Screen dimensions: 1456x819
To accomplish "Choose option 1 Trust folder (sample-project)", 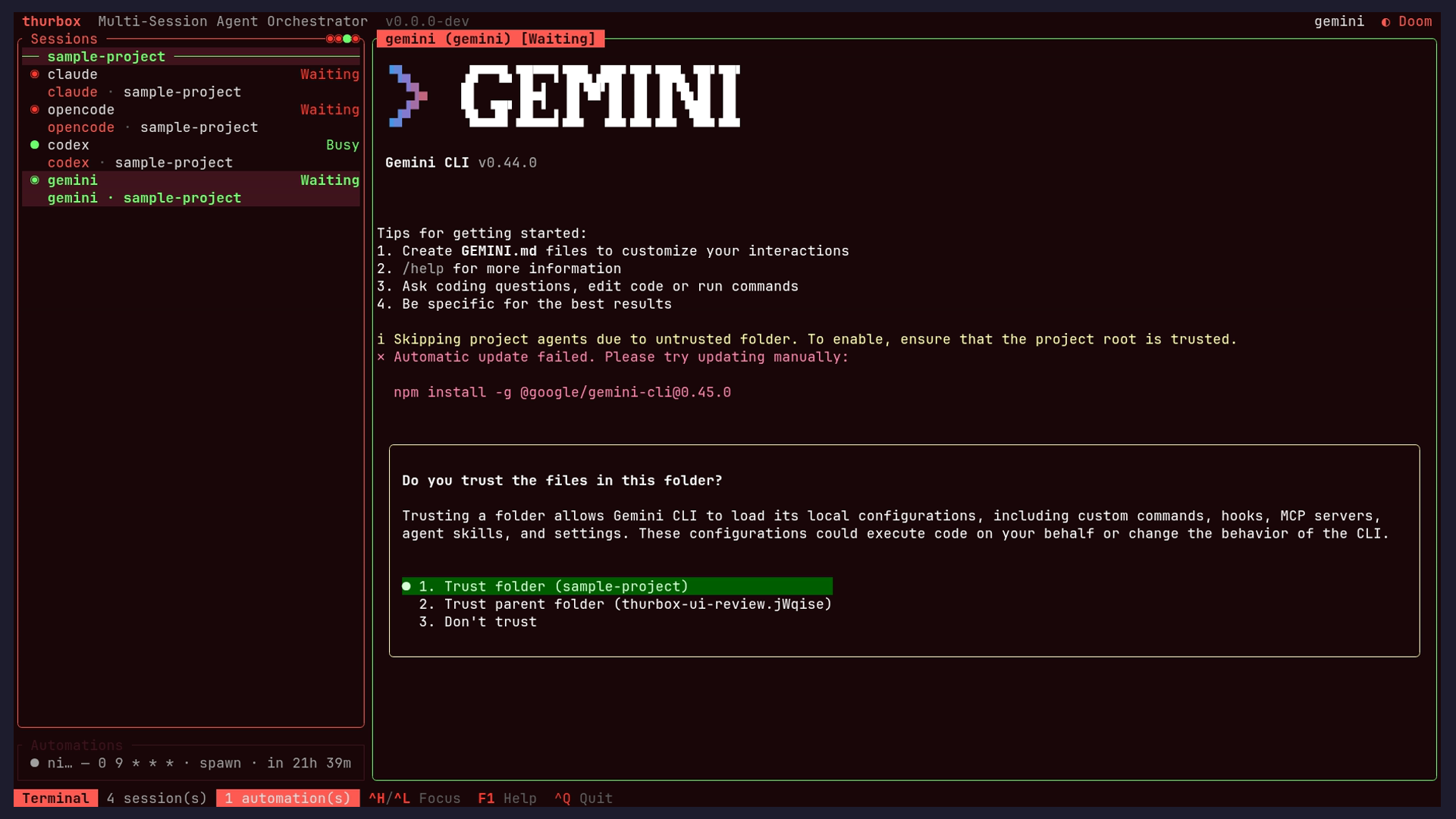I will 617,586.
